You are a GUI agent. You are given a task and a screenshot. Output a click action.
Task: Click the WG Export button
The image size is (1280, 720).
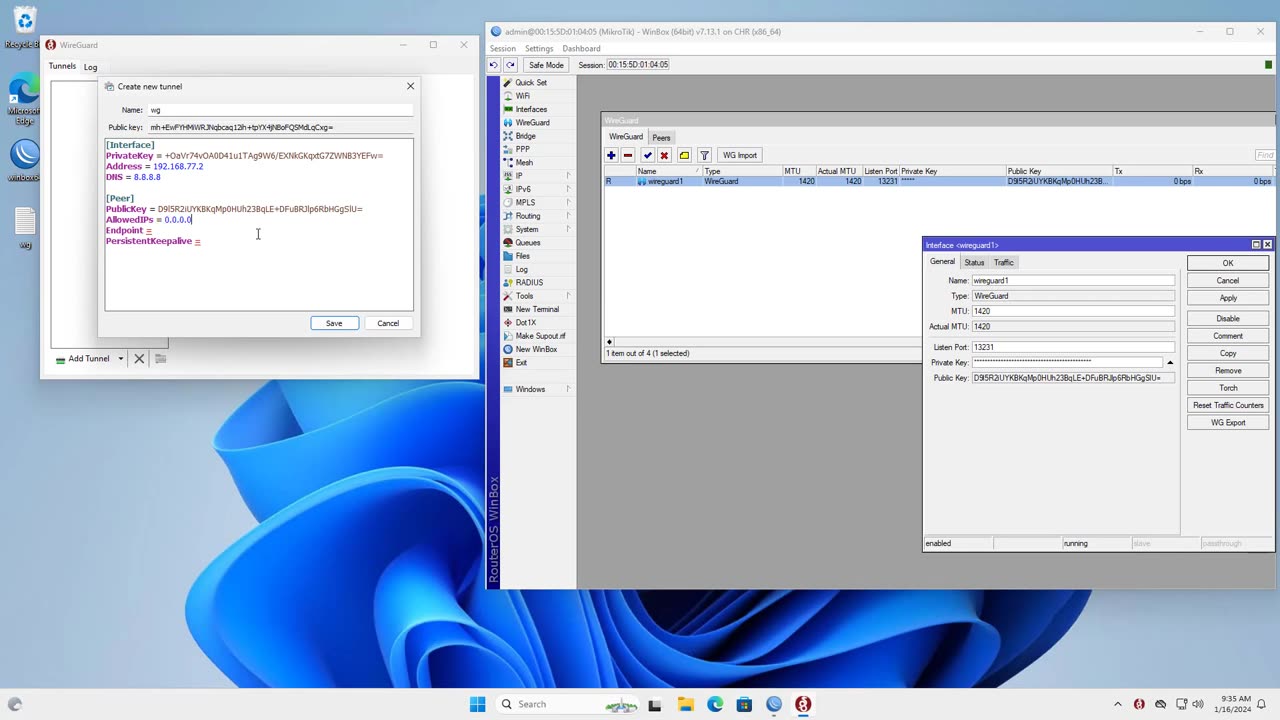(1228, 422)
